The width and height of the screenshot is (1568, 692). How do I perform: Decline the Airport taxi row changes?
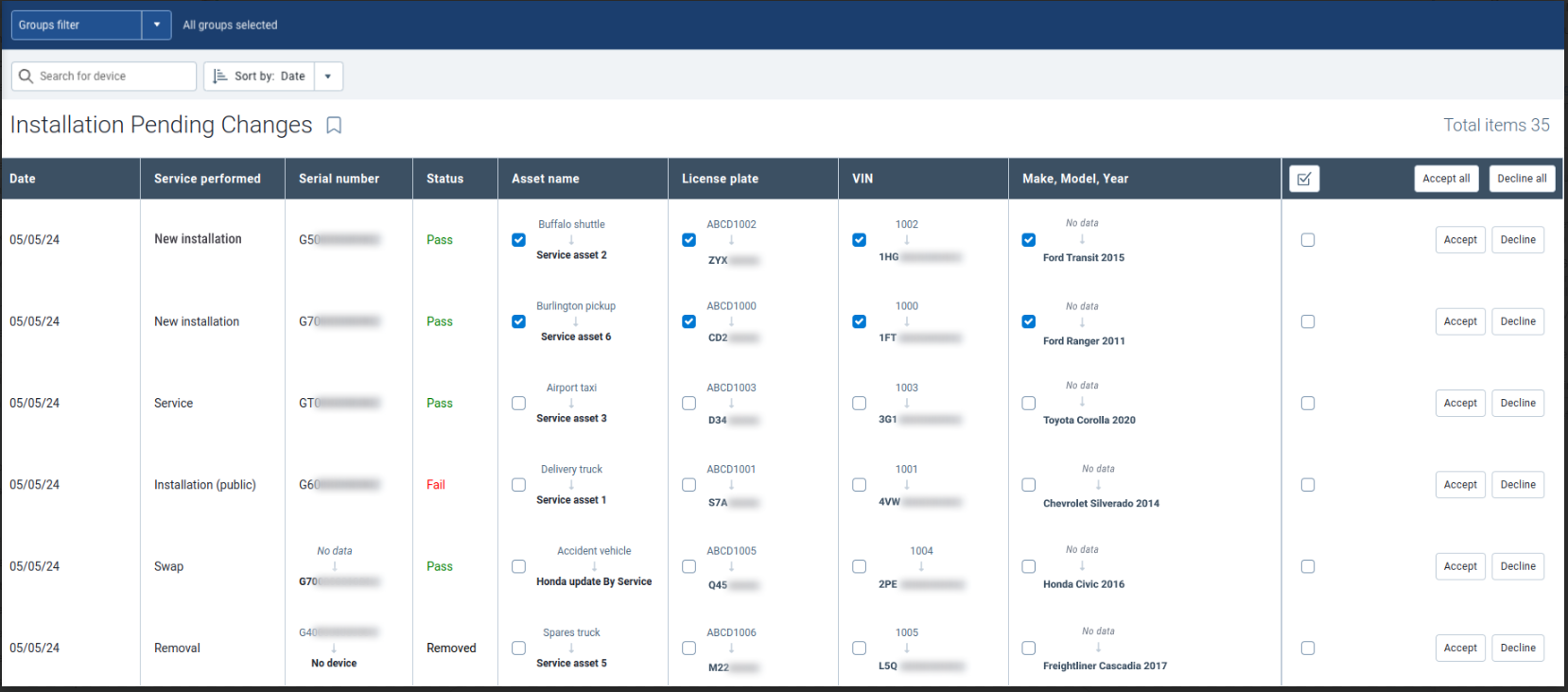click(x=1518, y=403)
